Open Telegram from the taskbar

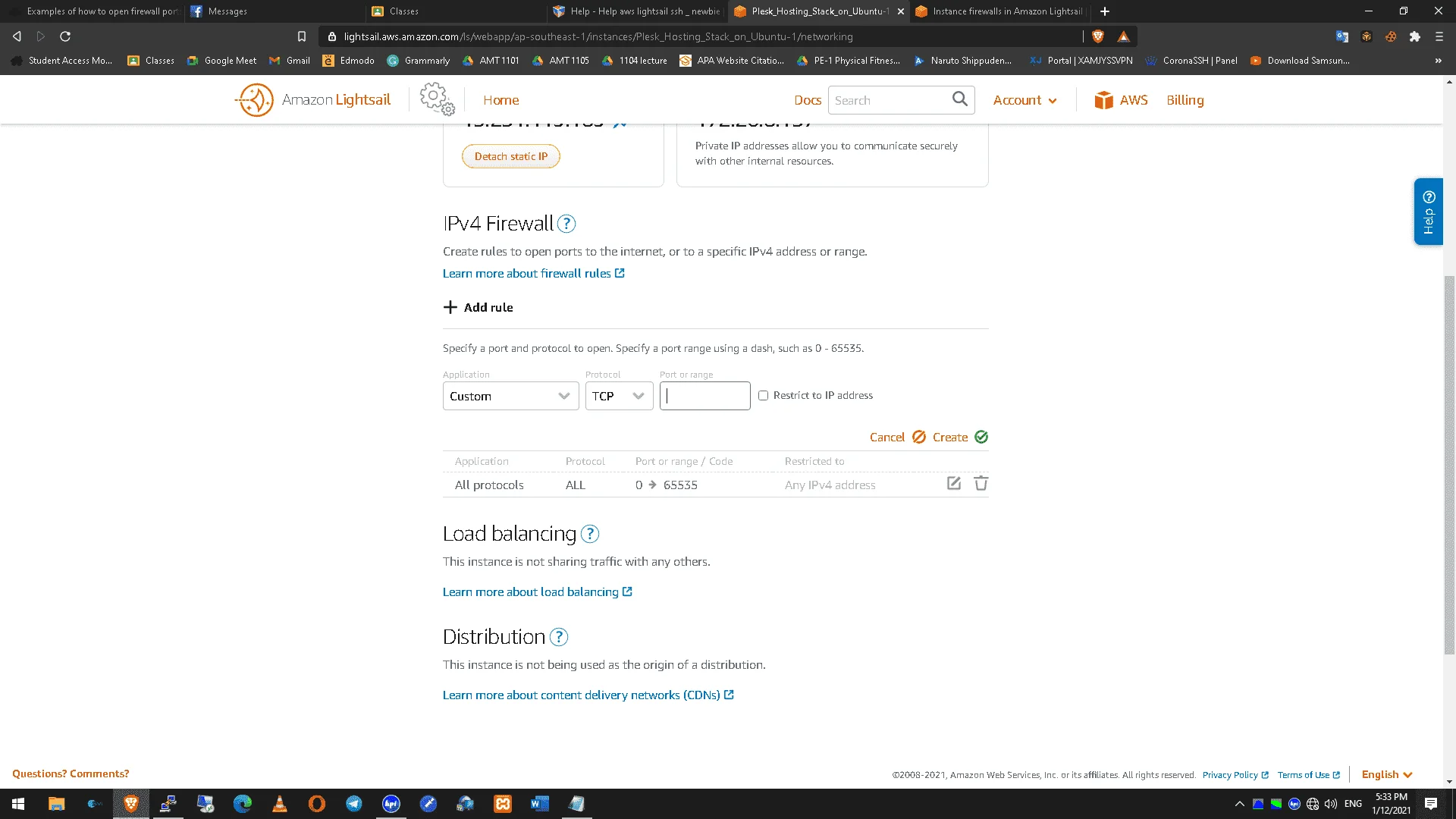(354, 804)
